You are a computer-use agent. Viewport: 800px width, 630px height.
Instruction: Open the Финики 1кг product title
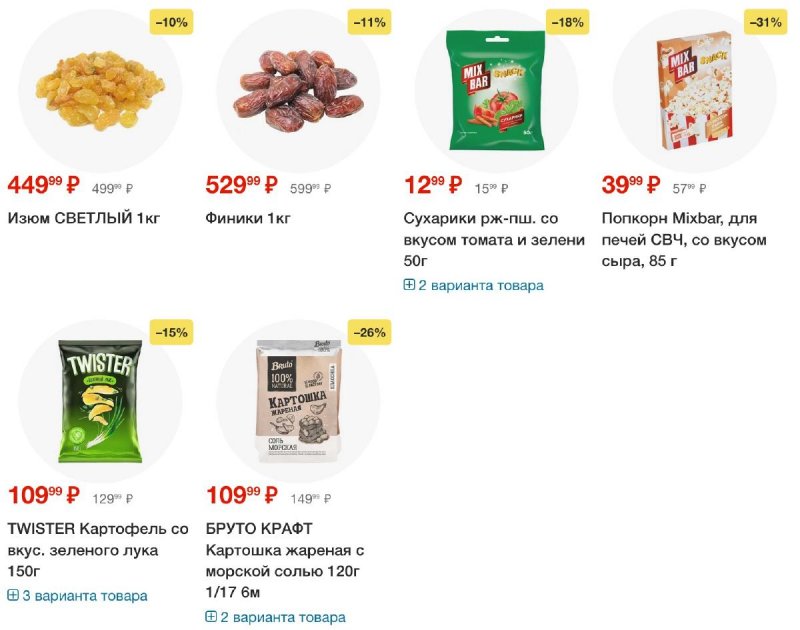(x=248, y=218)
